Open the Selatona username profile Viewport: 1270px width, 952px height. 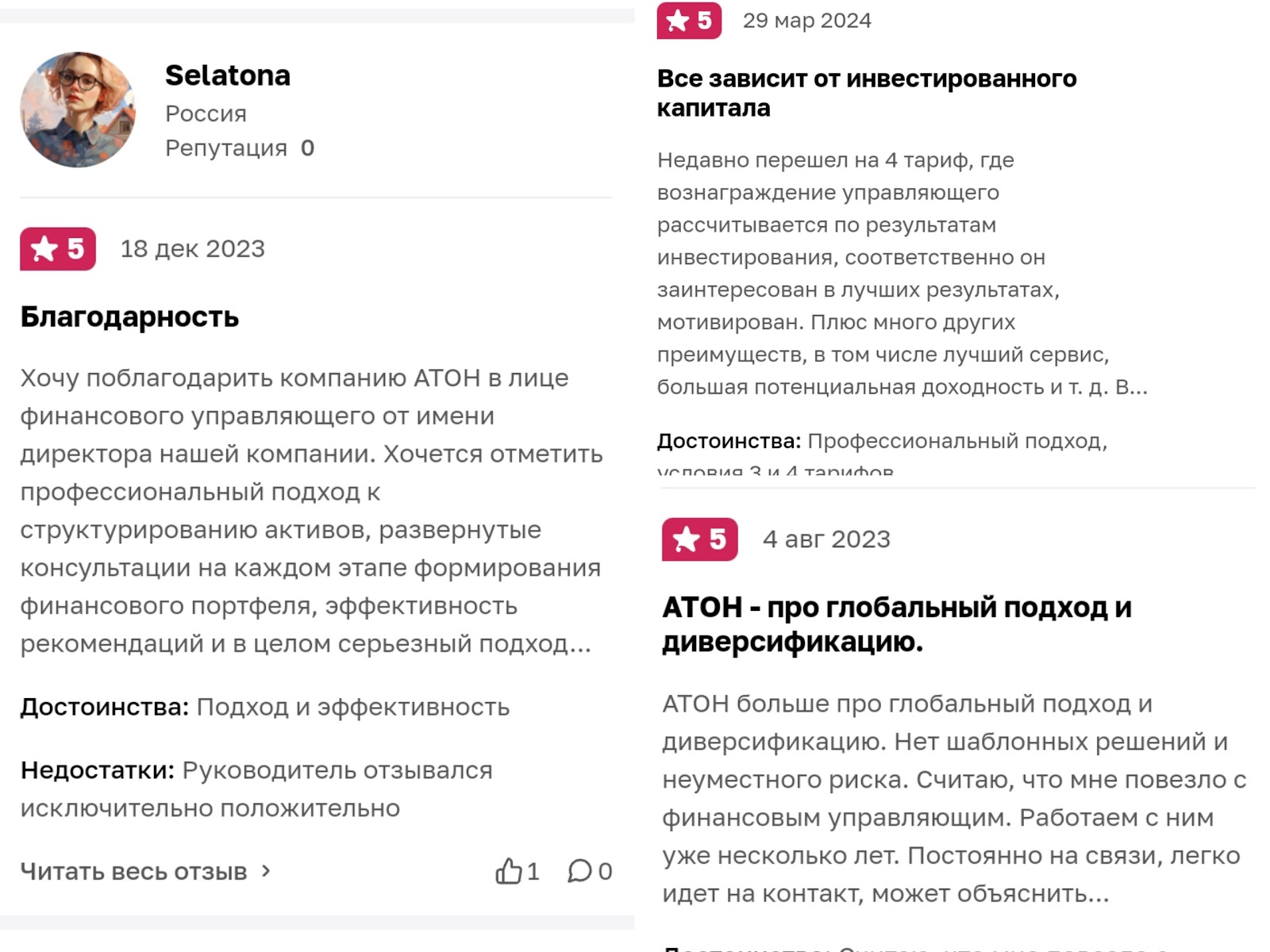click(227, 75)
